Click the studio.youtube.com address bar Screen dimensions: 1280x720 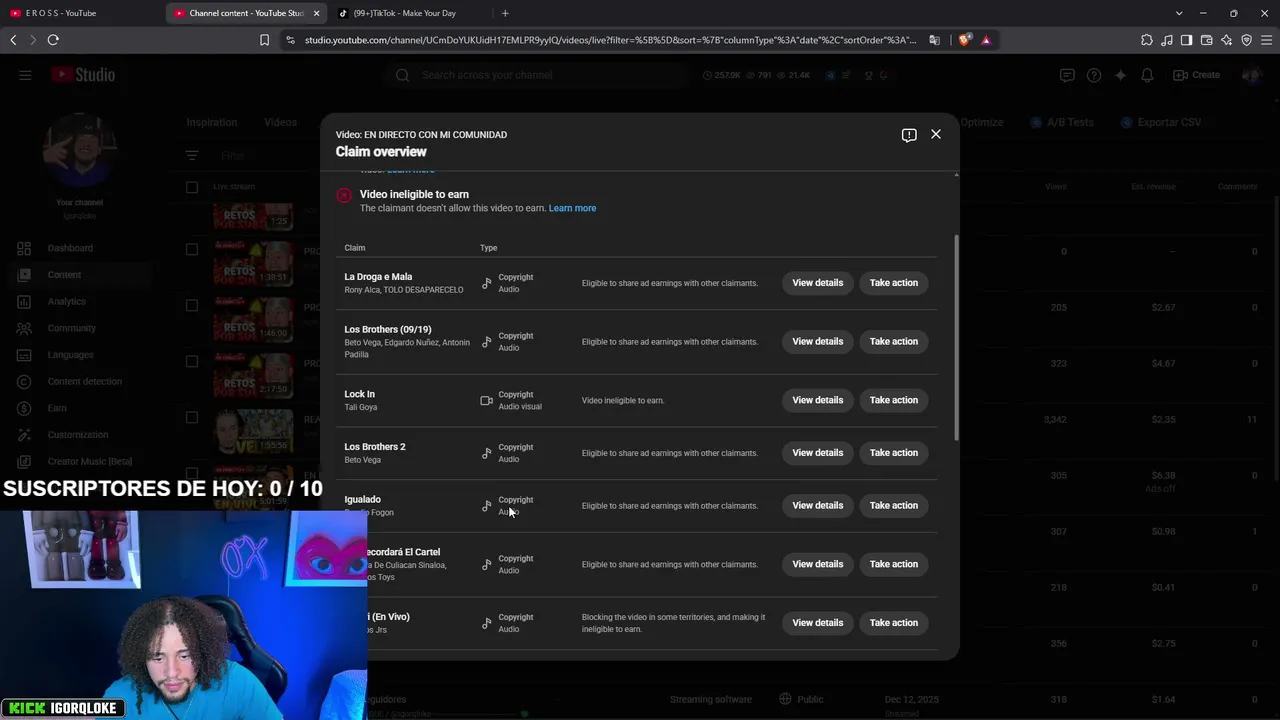click(x=610, y=40)
